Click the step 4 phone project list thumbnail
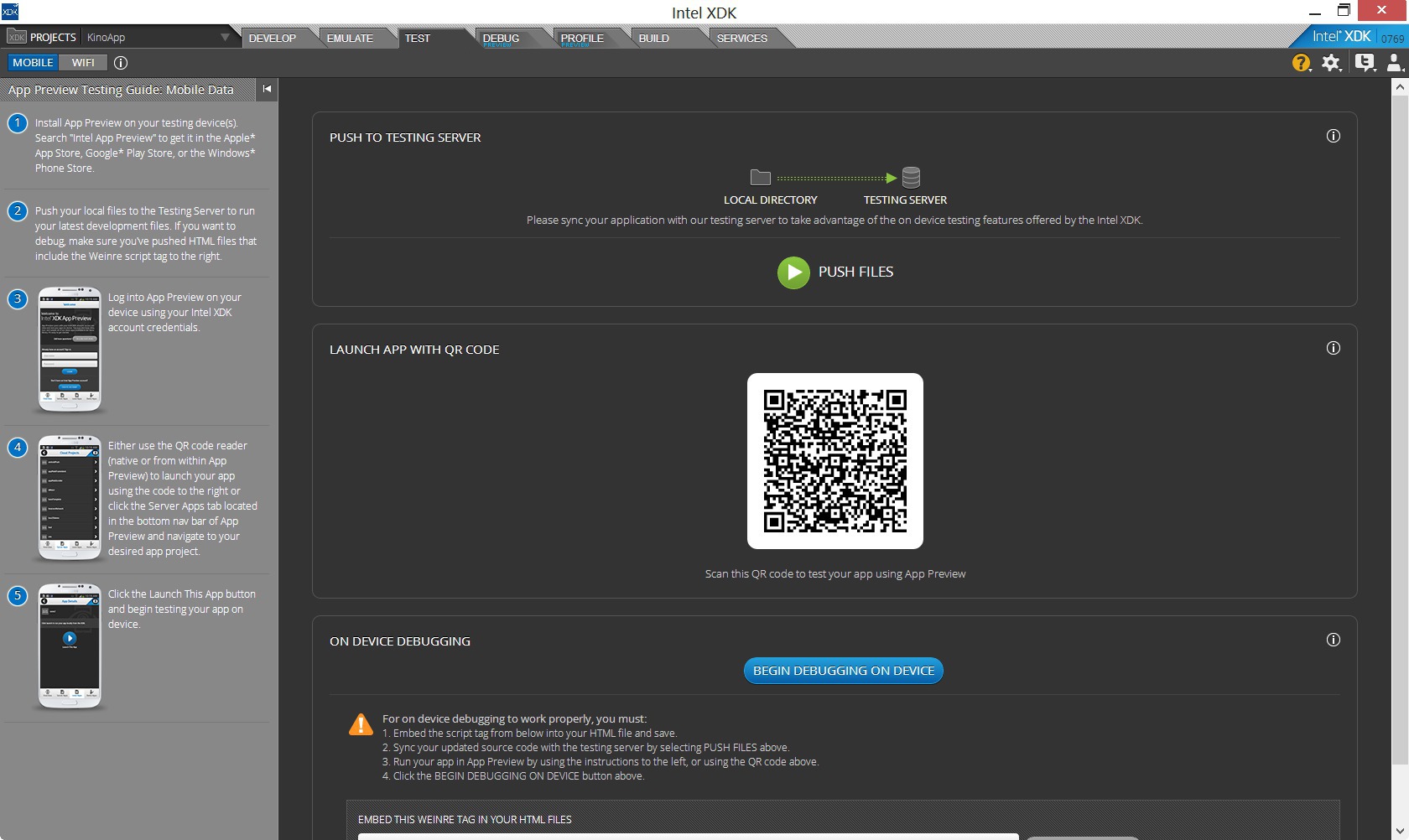 70,498
